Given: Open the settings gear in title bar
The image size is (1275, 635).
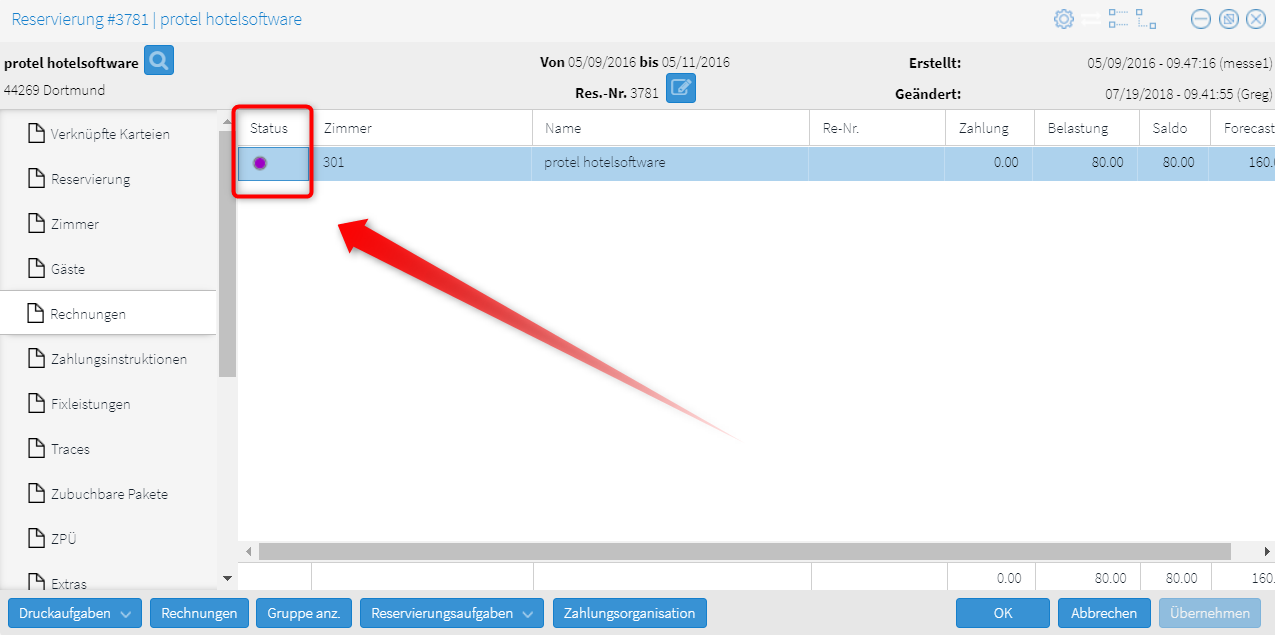Looking at the screenshot, I should point(1063,19).
